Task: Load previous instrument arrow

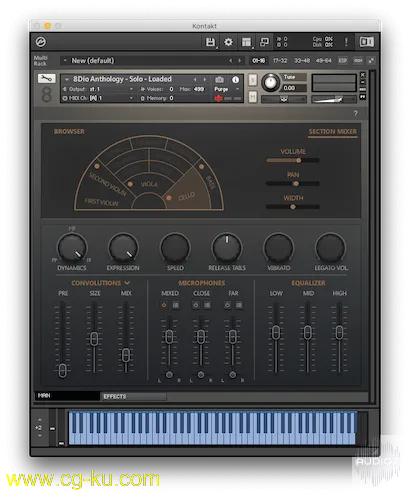Action: (195, 79)
